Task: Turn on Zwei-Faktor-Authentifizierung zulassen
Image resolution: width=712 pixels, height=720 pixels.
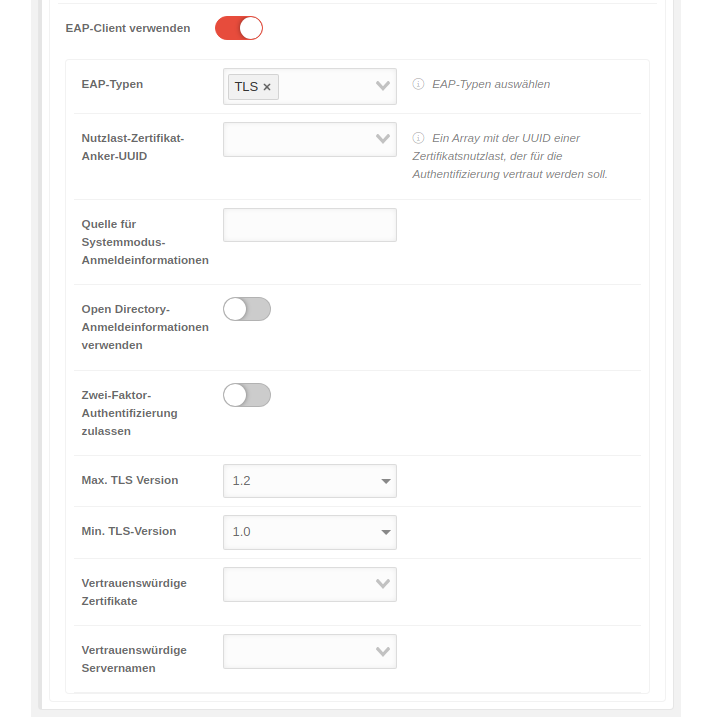Action: click(x=247, y=395)
